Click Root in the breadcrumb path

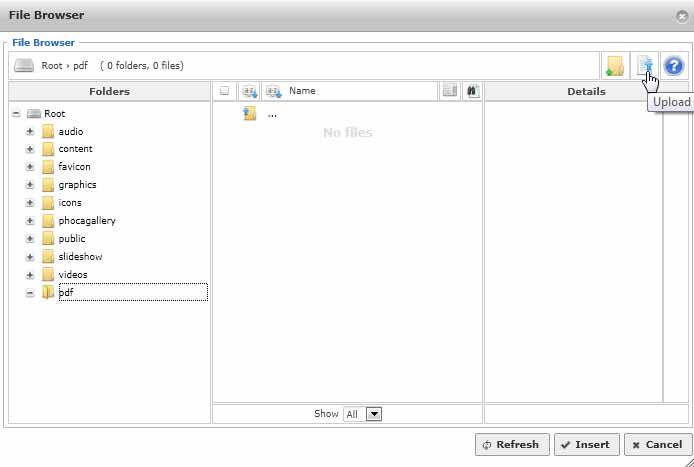pyautogui.click(x=52, y=66)
